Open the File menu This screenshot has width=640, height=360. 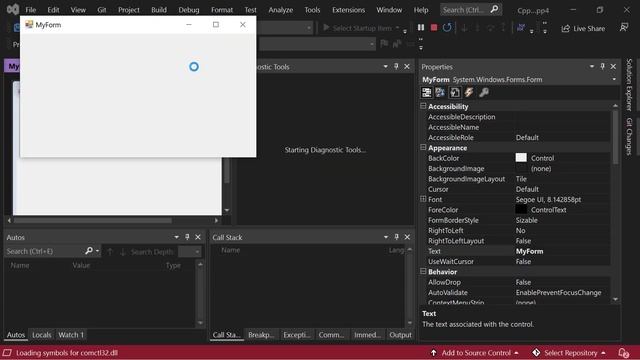click(x=31, y=10)
